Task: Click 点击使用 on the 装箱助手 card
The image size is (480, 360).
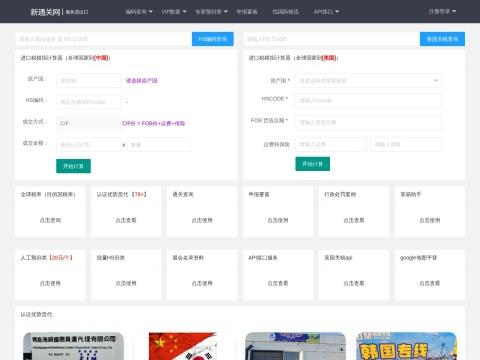Action: pyautogui.click(x=430, y=220)
